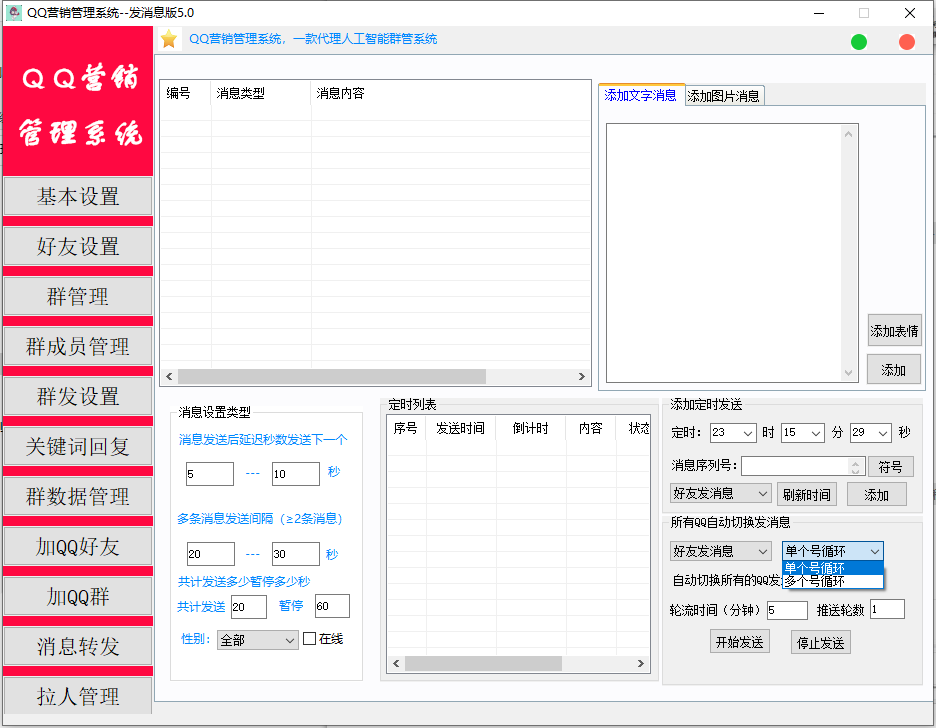The image size is (936, 728).
Task: Open 群成员管理 section
Action: [78, 346]
